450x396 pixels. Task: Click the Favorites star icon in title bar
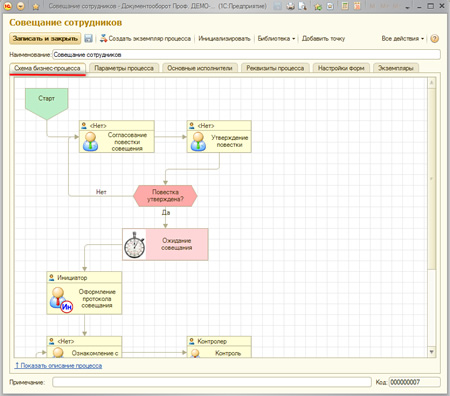tap(36, 6)
